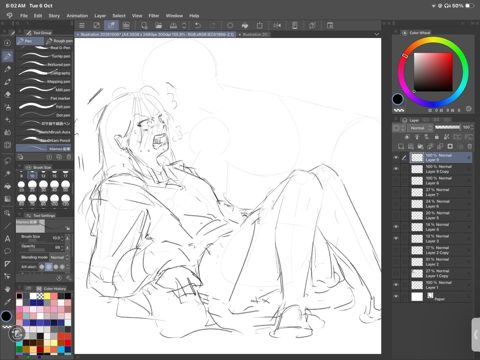The height and width of the screenshot is (360, 480).
Task: Select the Real G-Pen sub tool
Action: coord(45,48)
